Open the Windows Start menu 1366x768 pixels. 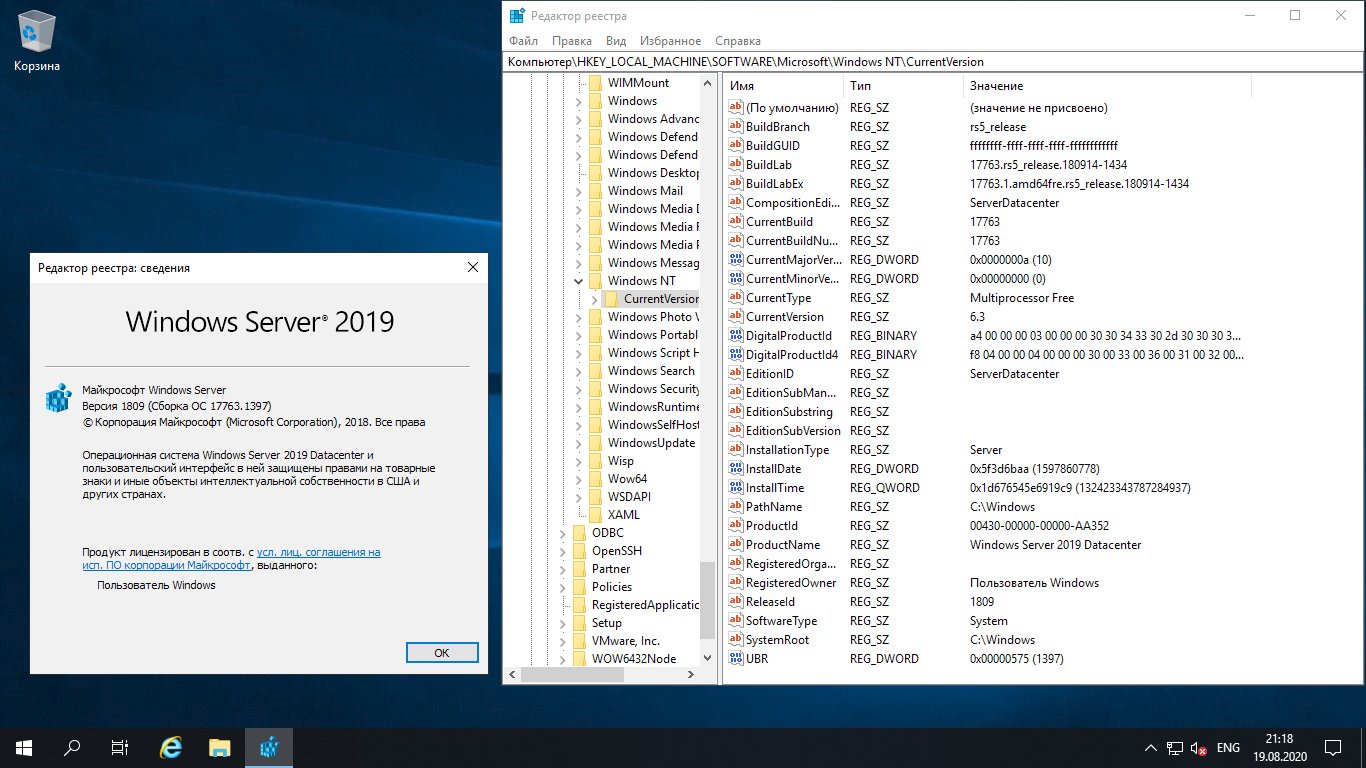(x=23, y=747)
